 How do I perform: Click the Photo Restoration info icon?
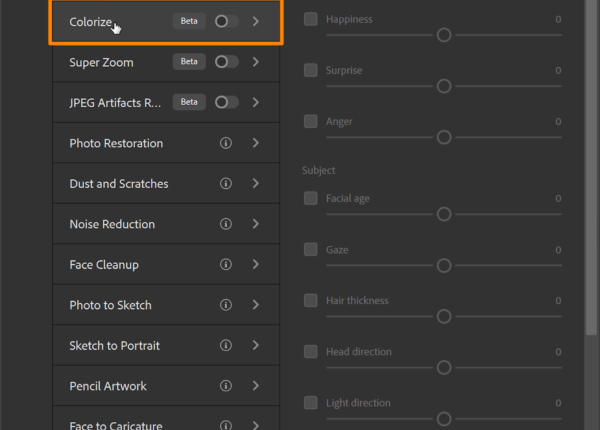pos(226,143)
